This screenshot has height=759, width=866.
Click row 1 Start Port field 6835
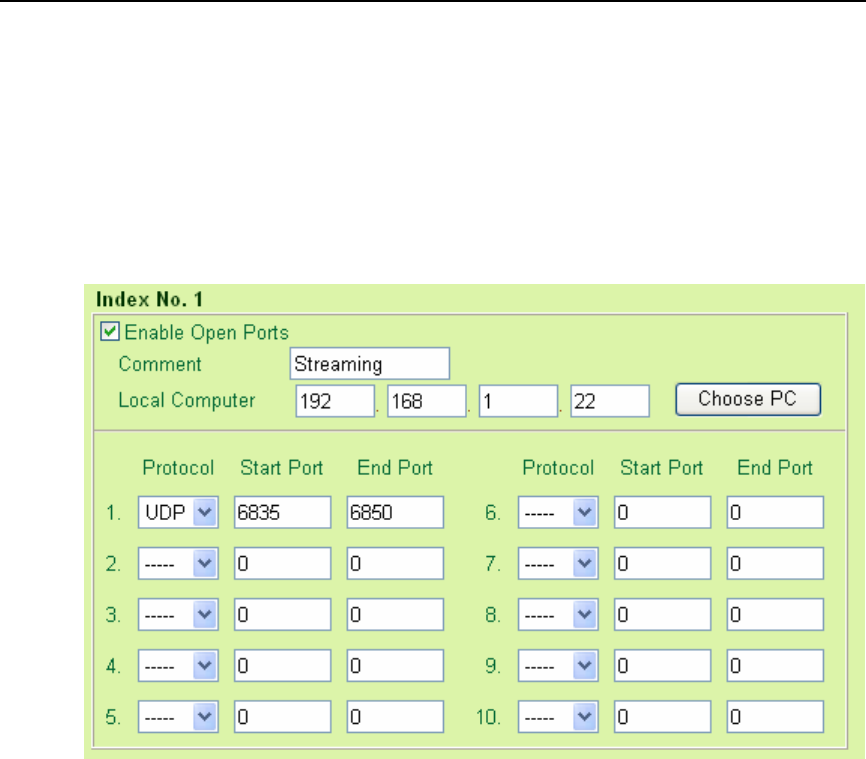(282, 512)
